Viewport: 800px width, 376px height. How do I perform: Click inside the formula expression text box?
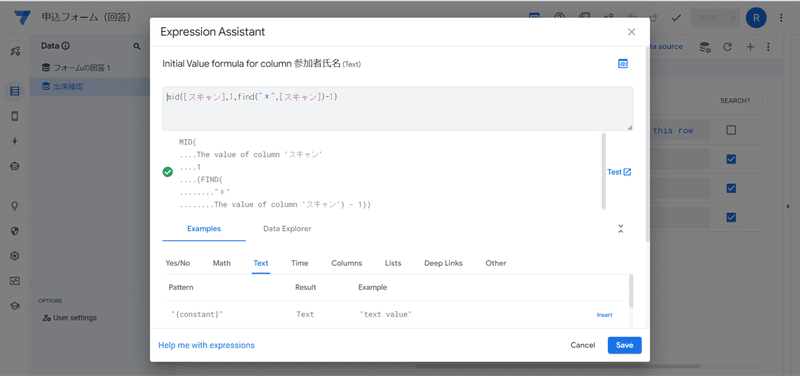tap(398, 109)
